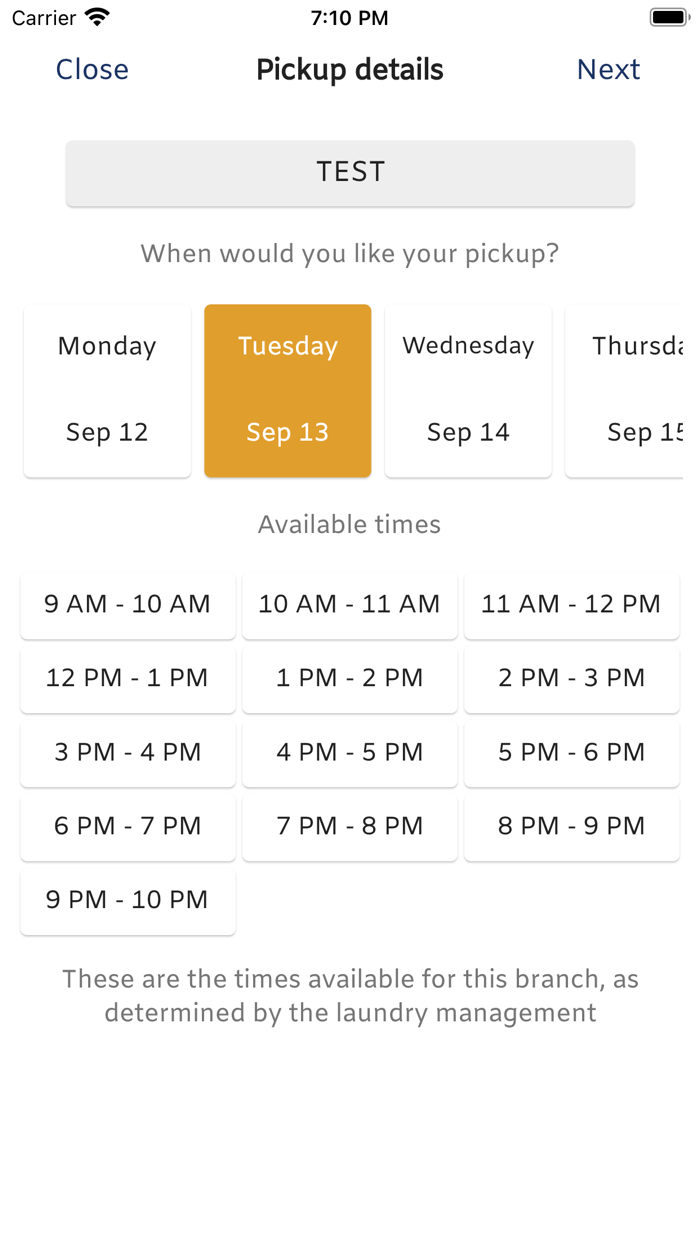Screen dimensions: 700x1244
Task: Choose 12 PM - 1 PM pickup time
Action: click(x=128, y=679)
